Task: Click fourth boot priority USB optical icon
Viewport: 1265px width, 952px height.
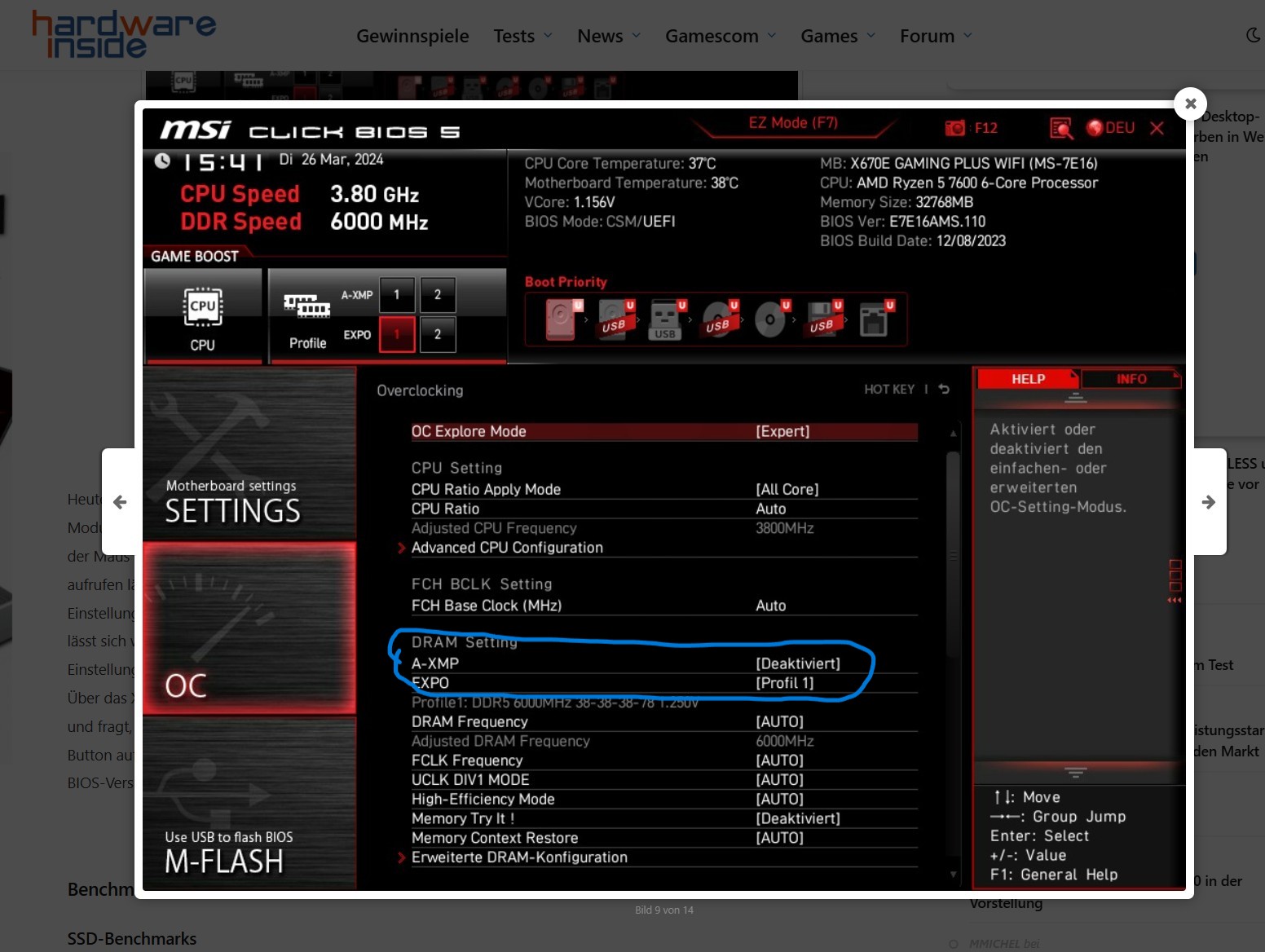Action: [719, 320]
